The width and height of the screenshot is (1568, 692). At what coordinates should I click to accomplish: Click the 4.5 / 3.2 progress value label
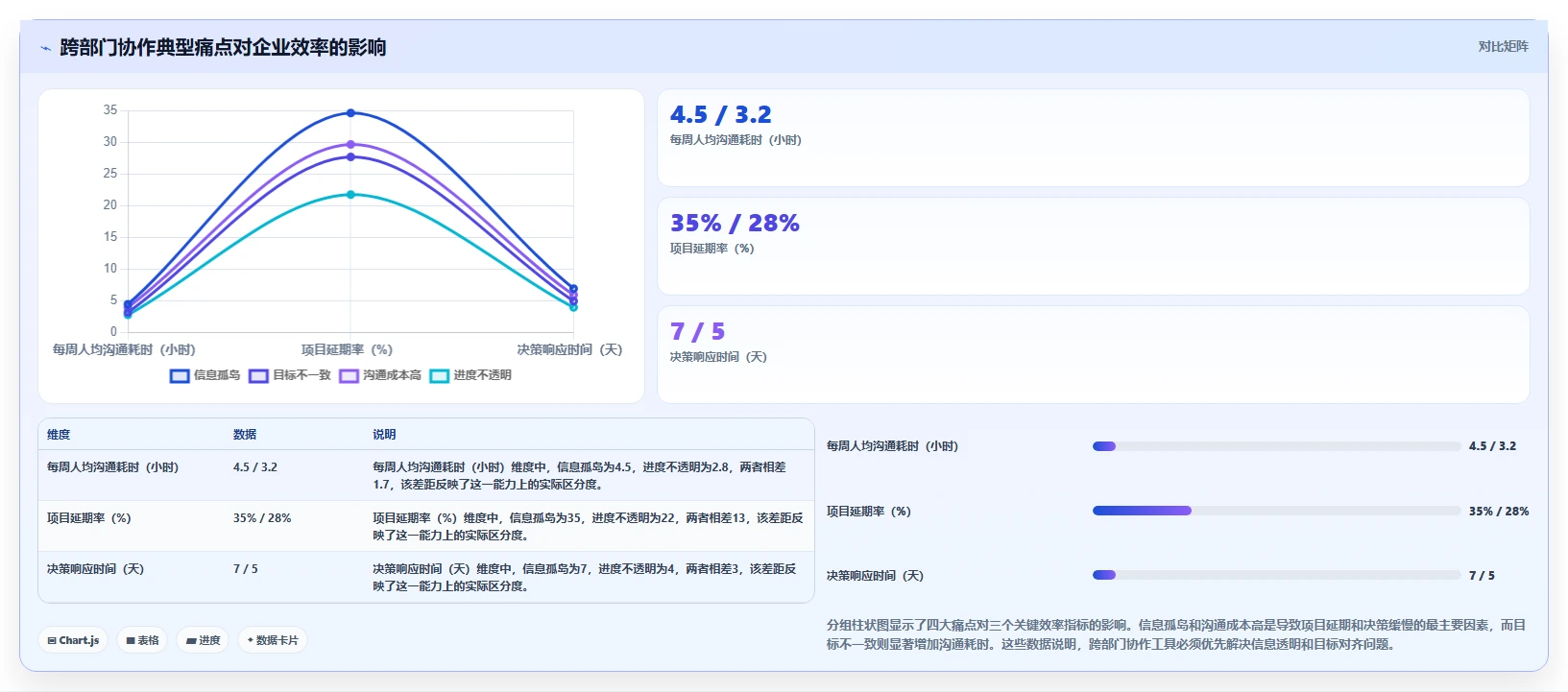click(x=1492, y=446)
